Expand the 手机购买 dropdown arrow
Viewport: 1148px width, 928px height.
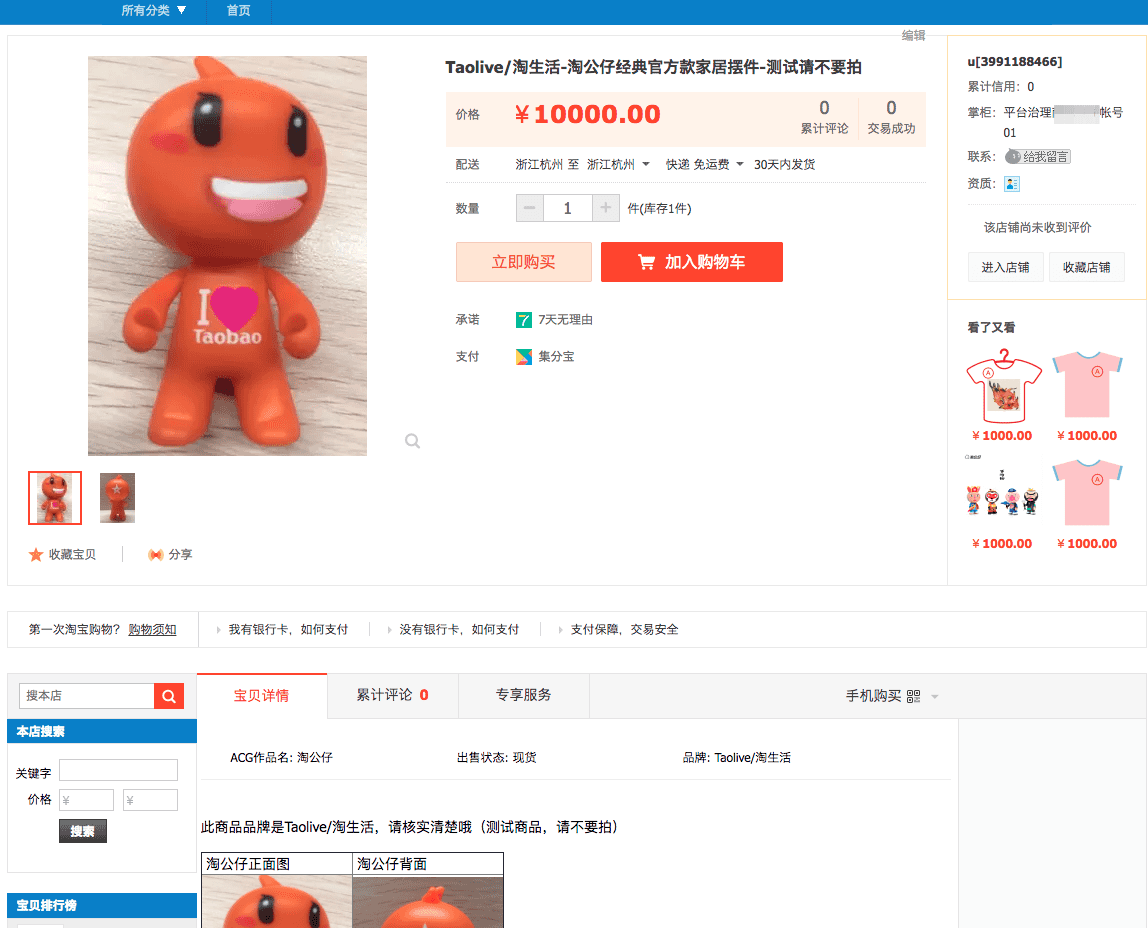pos(935,697)
